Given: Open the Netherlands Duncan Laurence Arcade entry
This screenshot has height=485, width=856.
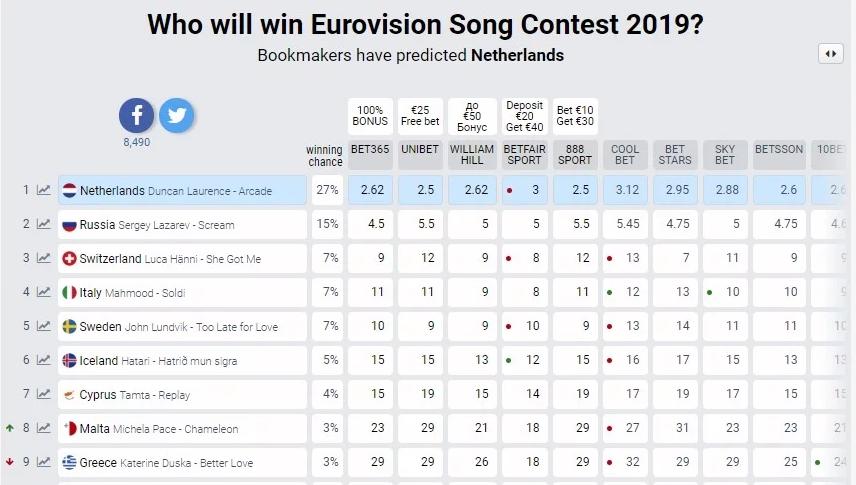Looking at the screenshot, I should click(182, 190).
